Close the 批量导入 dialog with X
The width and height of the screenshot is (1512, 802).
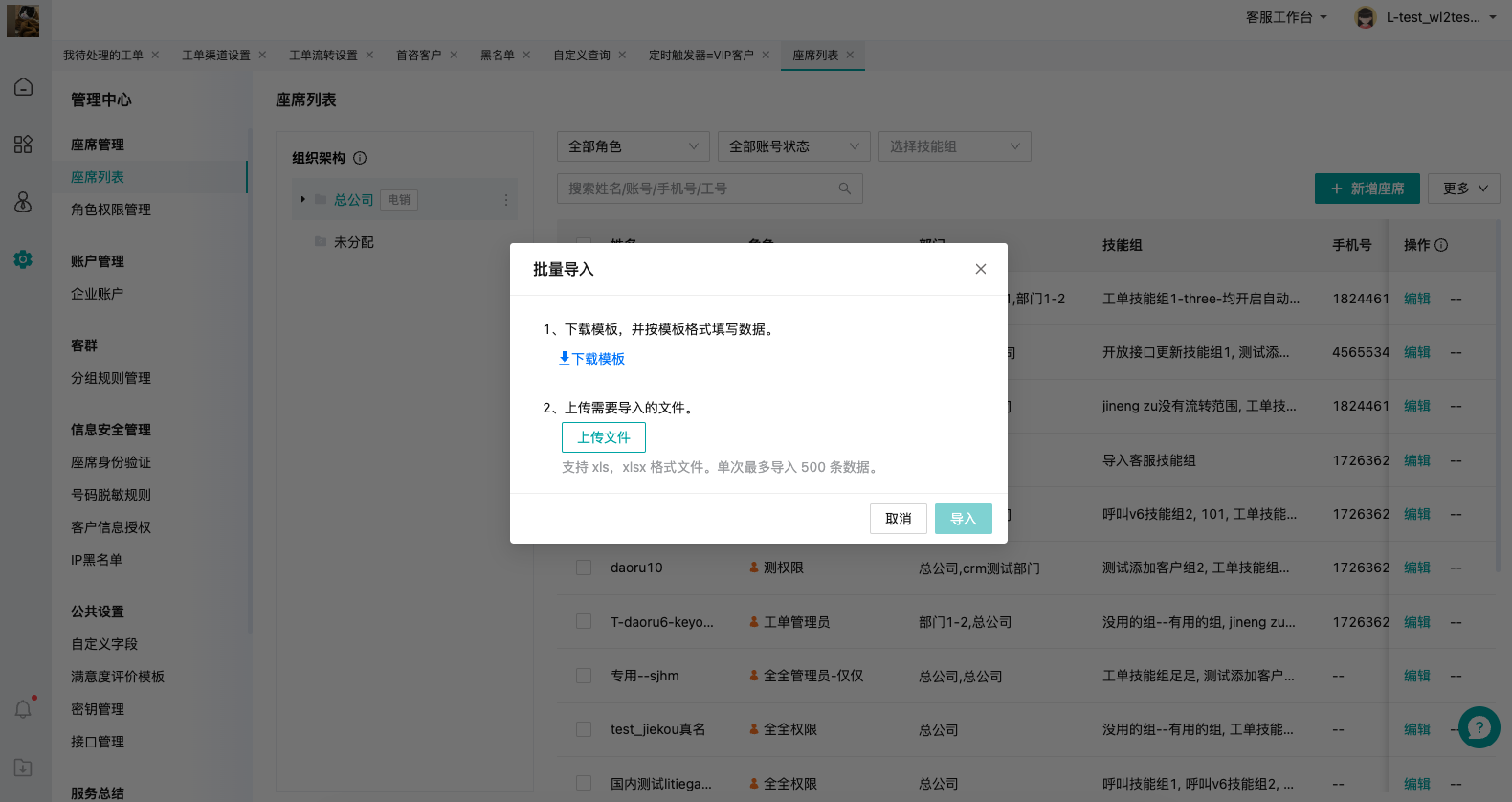[x=981, y=269]
